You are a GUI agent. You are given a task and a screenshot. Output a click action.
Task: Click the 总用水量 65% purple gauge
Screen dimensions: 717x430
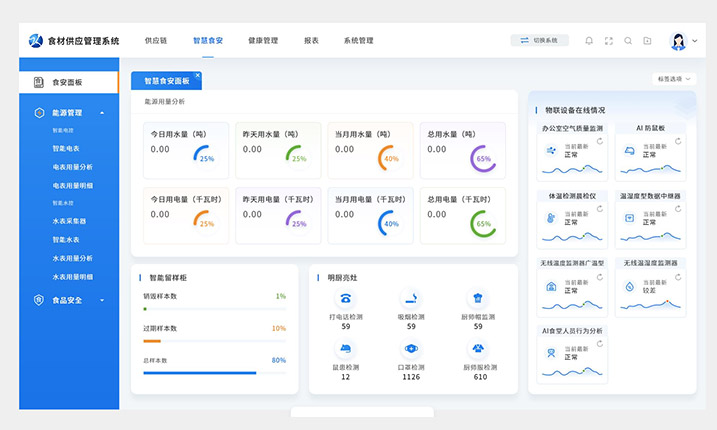tap(483, 158)
